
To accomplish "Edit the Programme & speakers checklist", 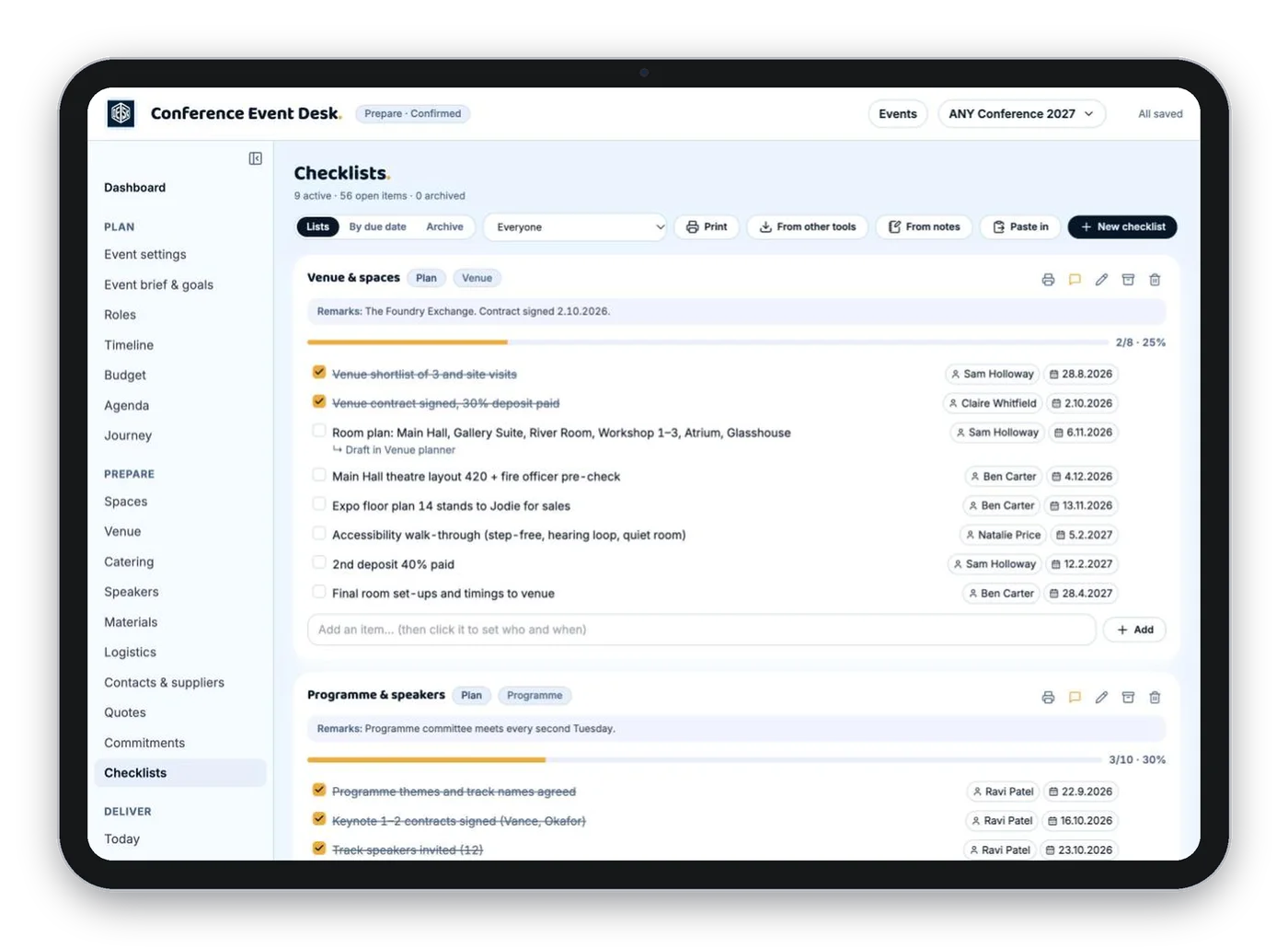I will click(1101, 698).
